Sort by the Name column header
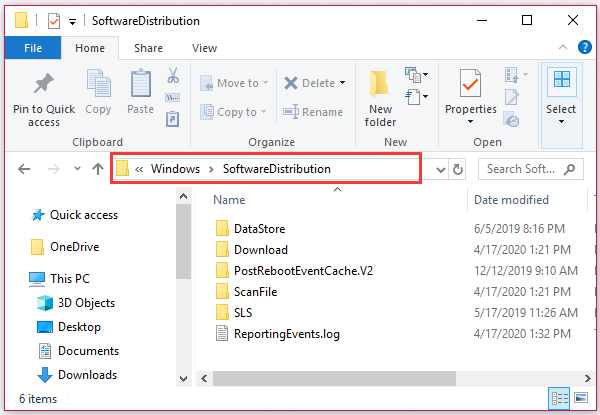The height and width of the screenshot is (415, 600). coord(229,200)
